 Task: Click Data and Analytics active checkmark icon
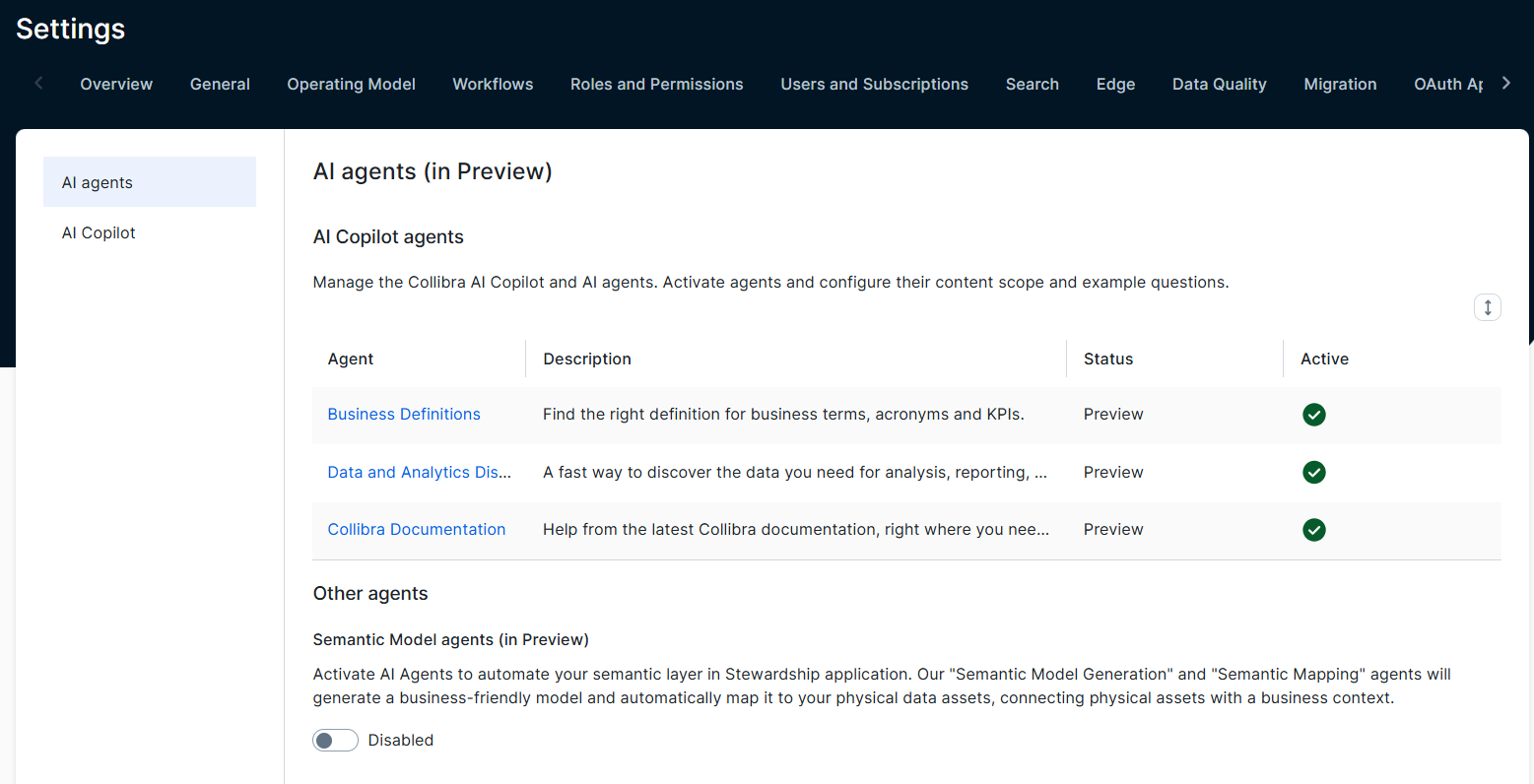pyautogui.click(x=1313, y=473)
